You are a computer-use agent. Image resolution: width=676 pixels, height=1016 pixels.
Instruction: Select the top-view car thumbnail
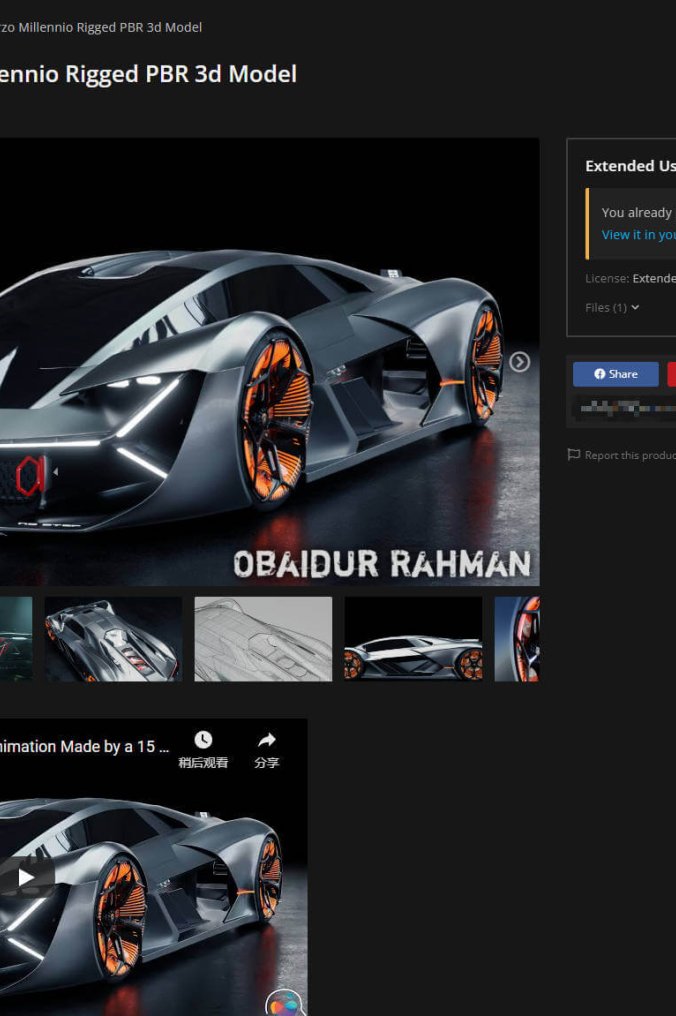pos(113,639)
